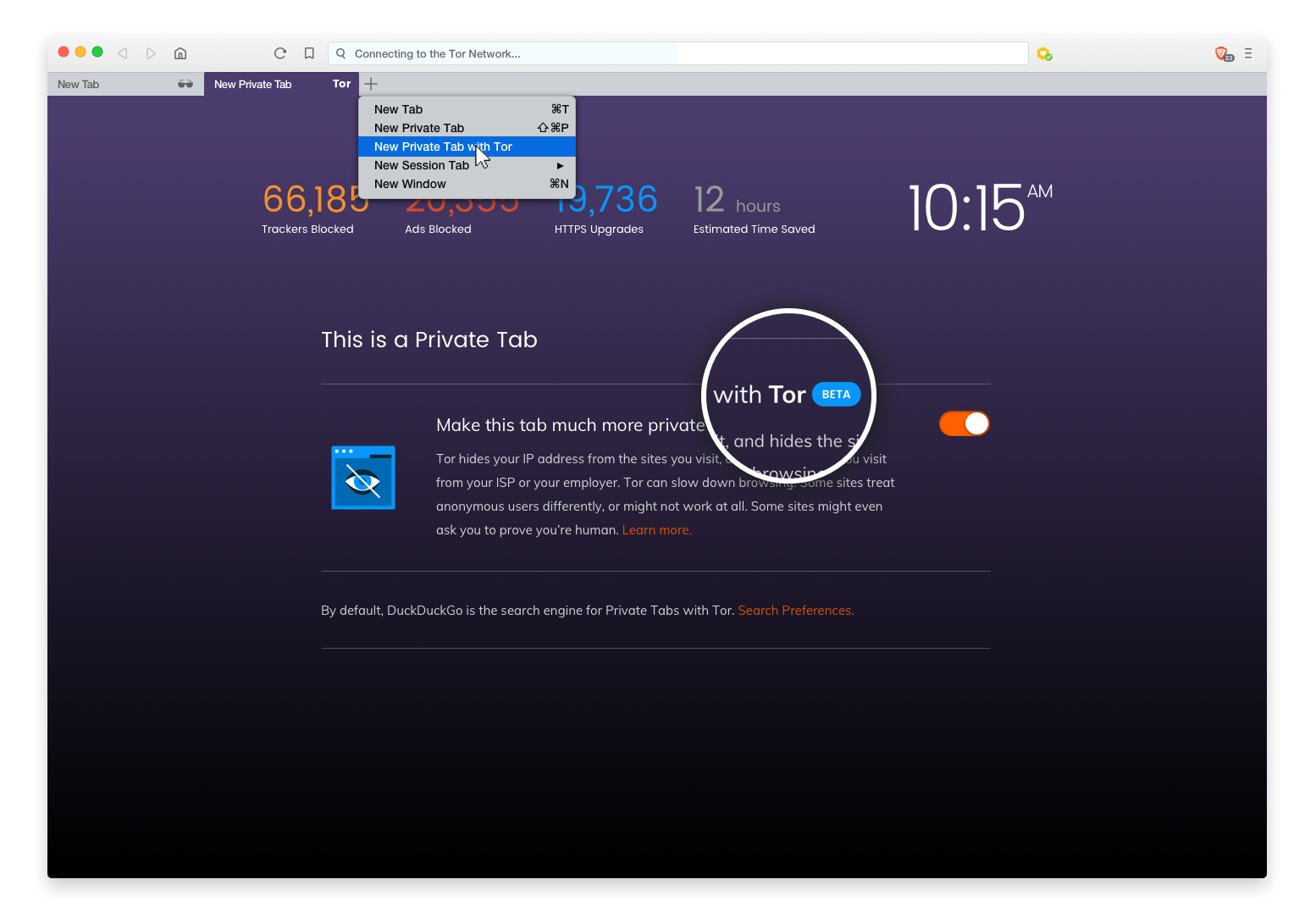Open Brave Rewards yellow icon

coord(1045,54)
